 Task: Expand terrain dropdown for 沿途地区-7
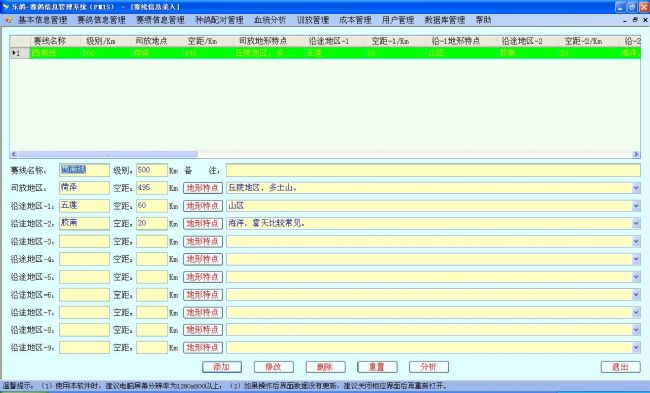coord(636,312)
